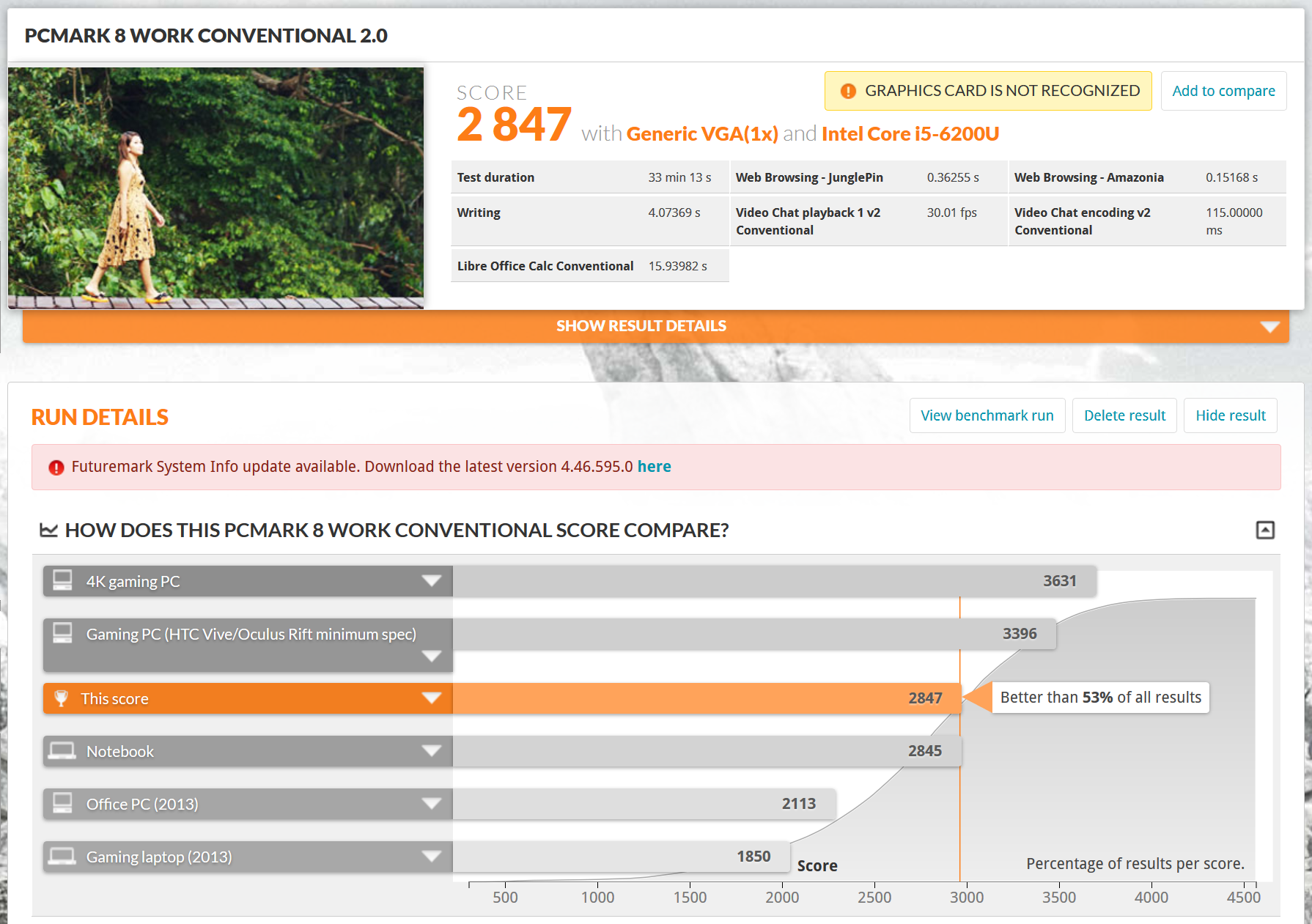1312x924 pixels.
Task: Add this result to compare
Action: (x=1223, y=91)
